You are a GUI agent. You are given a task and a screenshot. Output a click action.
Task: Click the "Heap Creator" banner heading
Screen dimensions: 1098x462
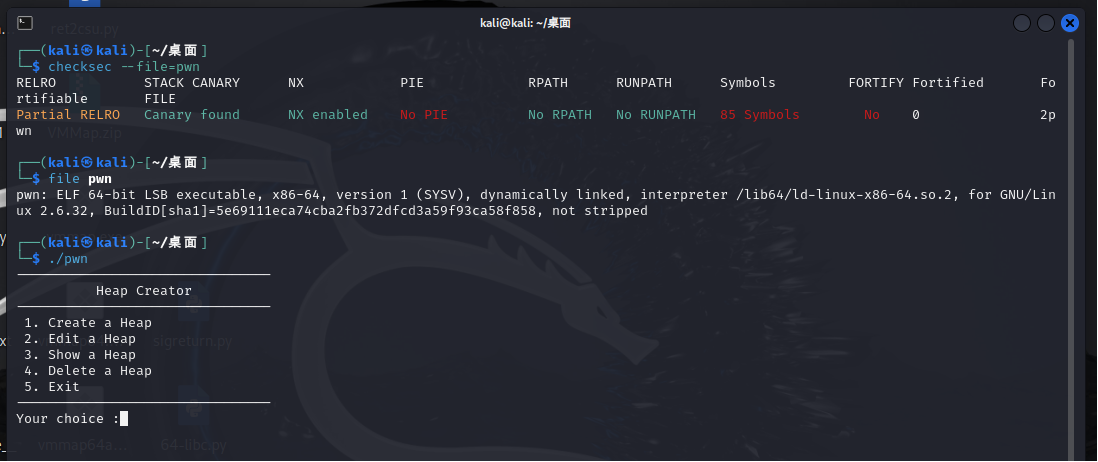pyautogui.click(x=144, y=291)
